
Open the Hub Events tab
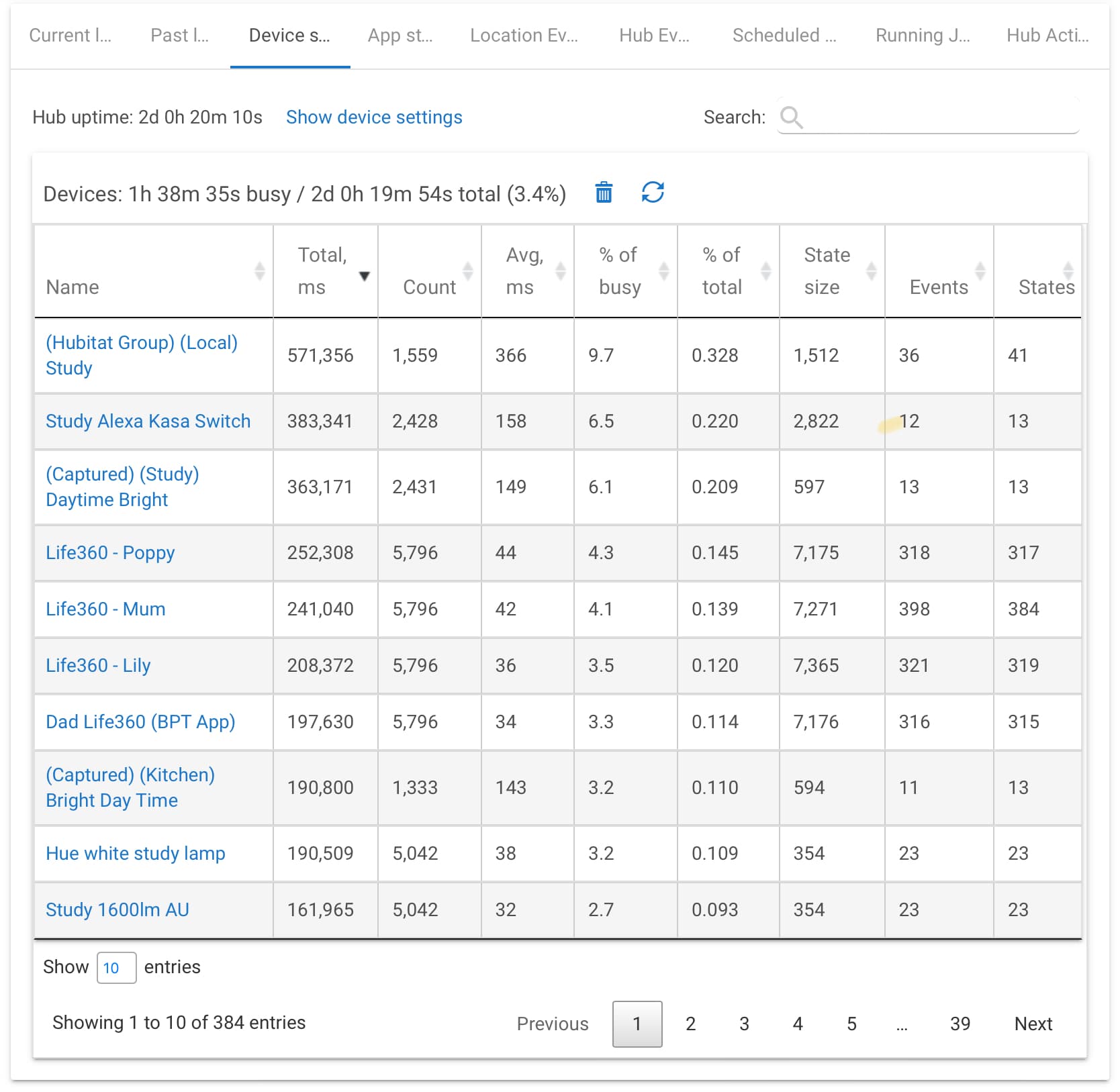pyautogui.click(x=654, y=36)
